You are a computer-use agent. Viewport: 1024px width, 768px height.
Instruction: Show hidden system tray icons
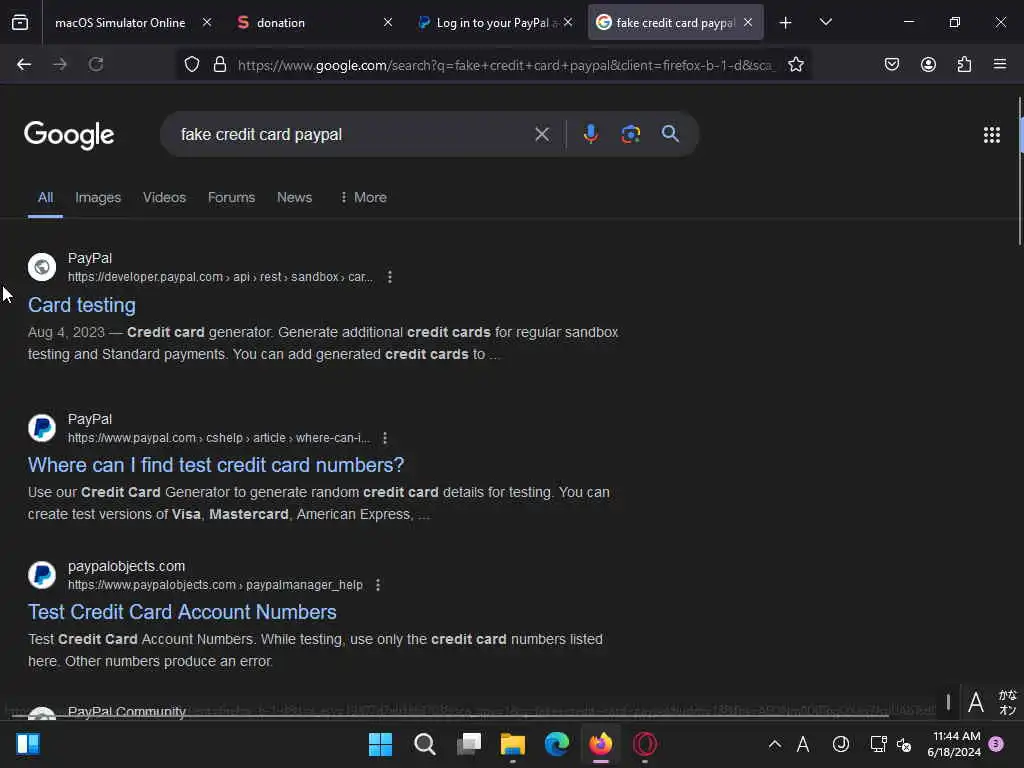pyautogui.click(x=775, y=744)
